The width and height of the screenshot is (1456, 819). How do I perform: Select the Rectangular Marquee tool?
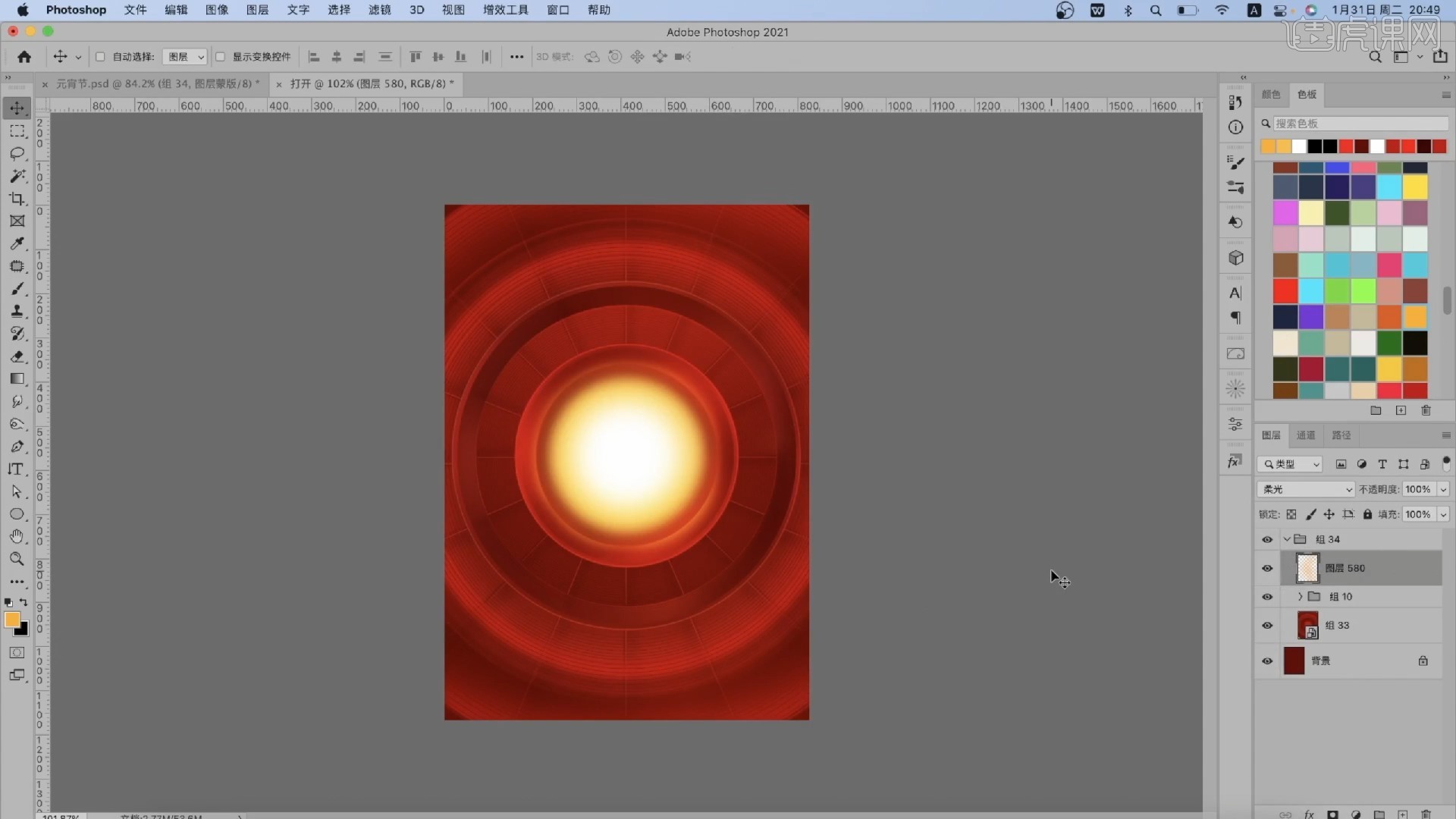pyautogui.click(x=17, y=131)
